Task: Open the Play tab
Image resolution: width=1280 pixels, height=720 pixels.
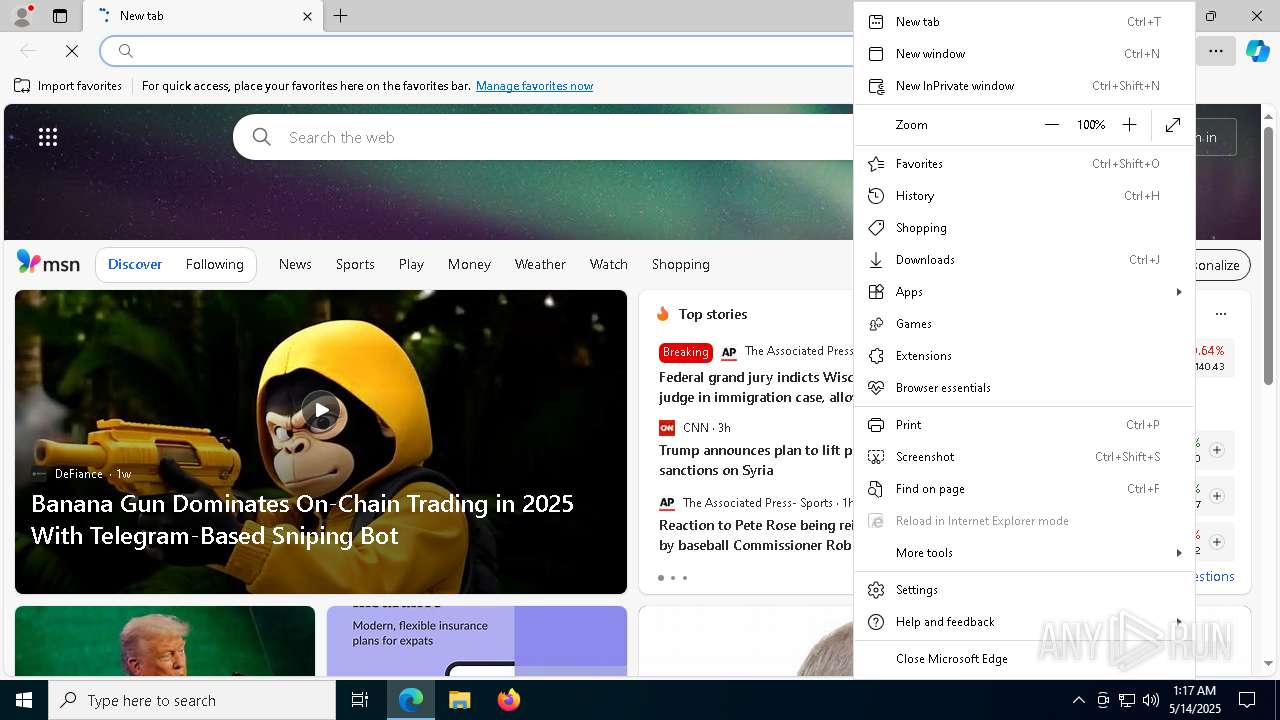Action: pos(411,264)
